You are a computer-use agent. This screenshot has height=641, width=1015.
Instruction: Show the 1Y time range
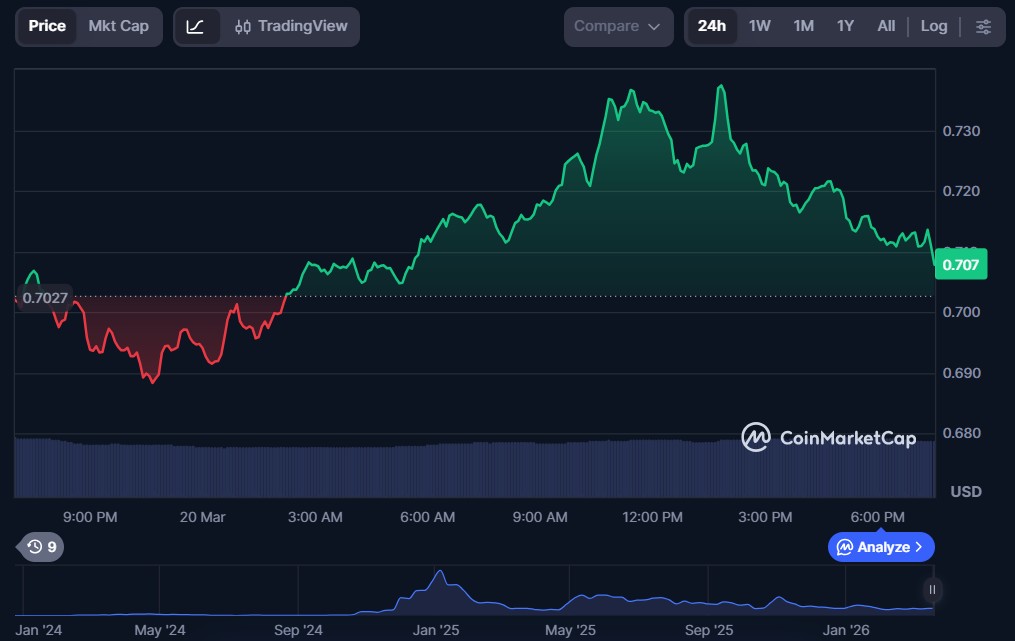pyautogui.click(x=845, y=27)
